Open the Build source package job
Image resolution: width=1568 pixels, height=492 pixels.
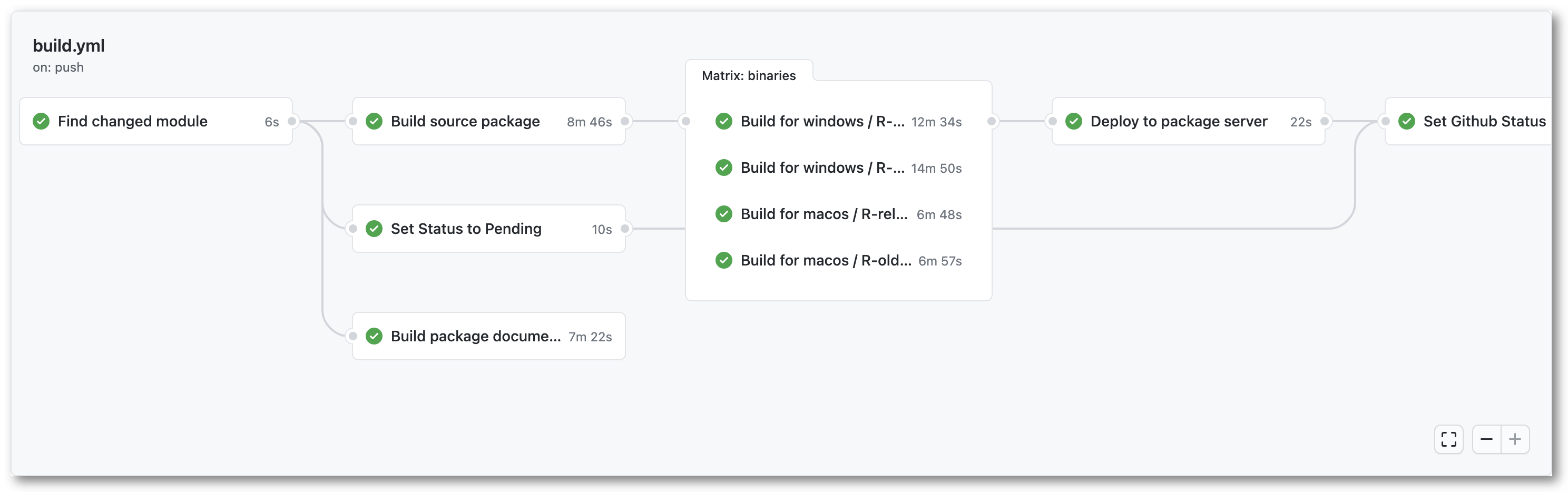(x=465, y=121)
